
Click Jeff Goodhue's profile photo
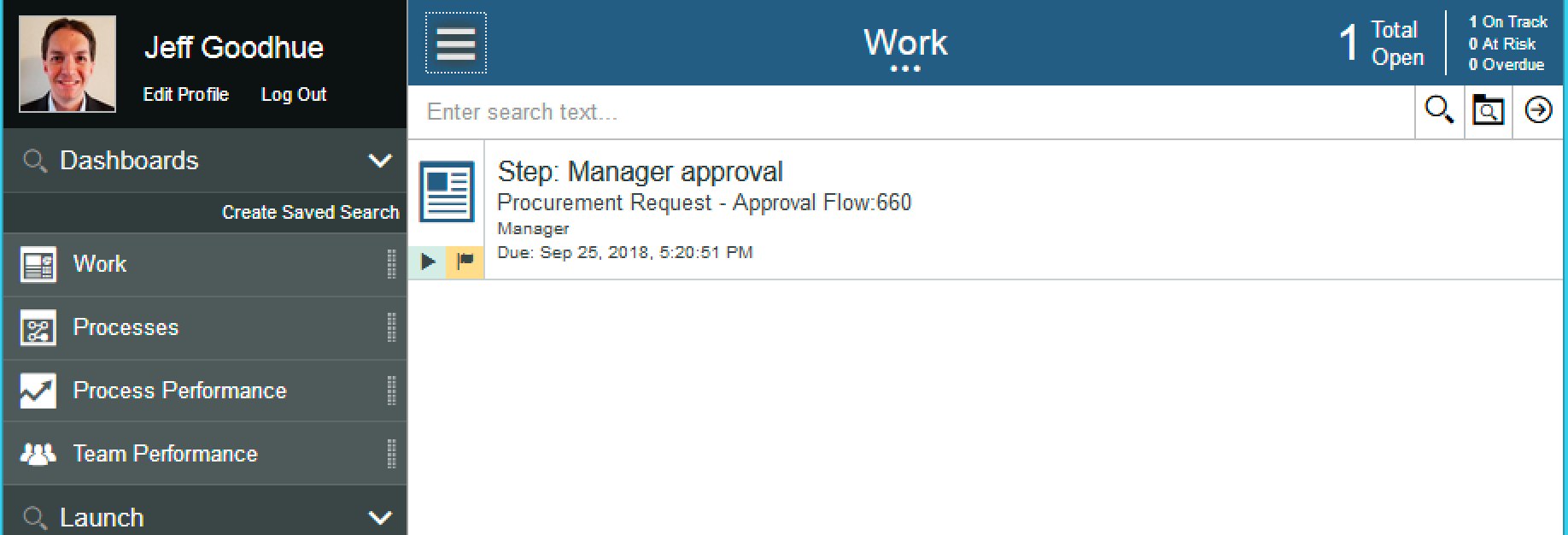pyautogui.click(x=67, y=63)
